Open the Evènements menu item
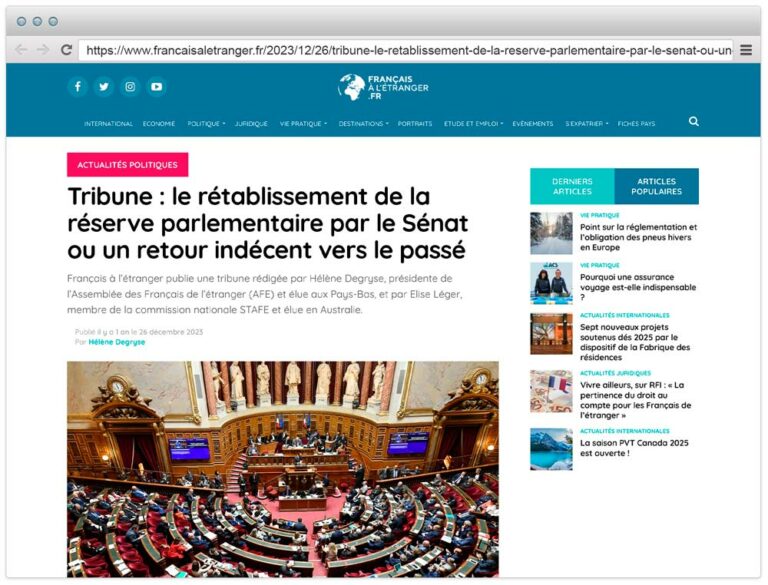 [x=533, y=123]
